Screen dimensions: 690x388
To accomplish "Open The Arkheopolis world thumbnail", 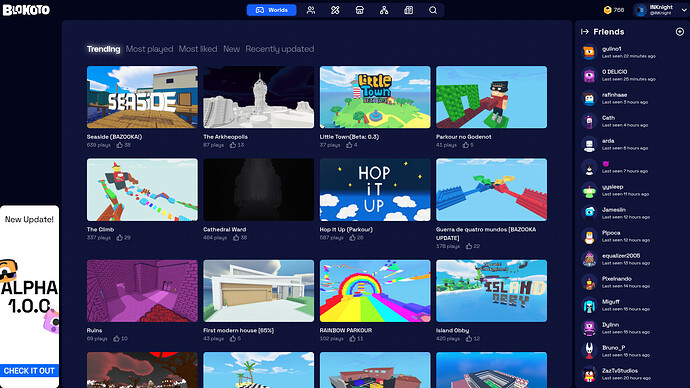I will (259, 97).
